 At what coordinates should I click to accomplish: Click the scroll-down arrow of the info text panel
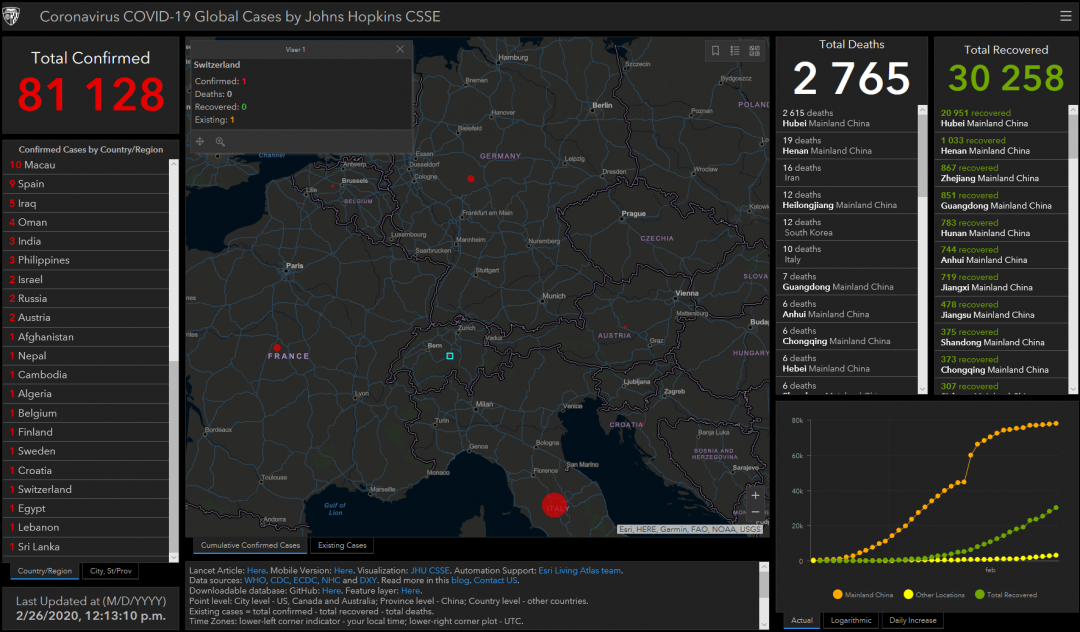(x=764, y=624)
